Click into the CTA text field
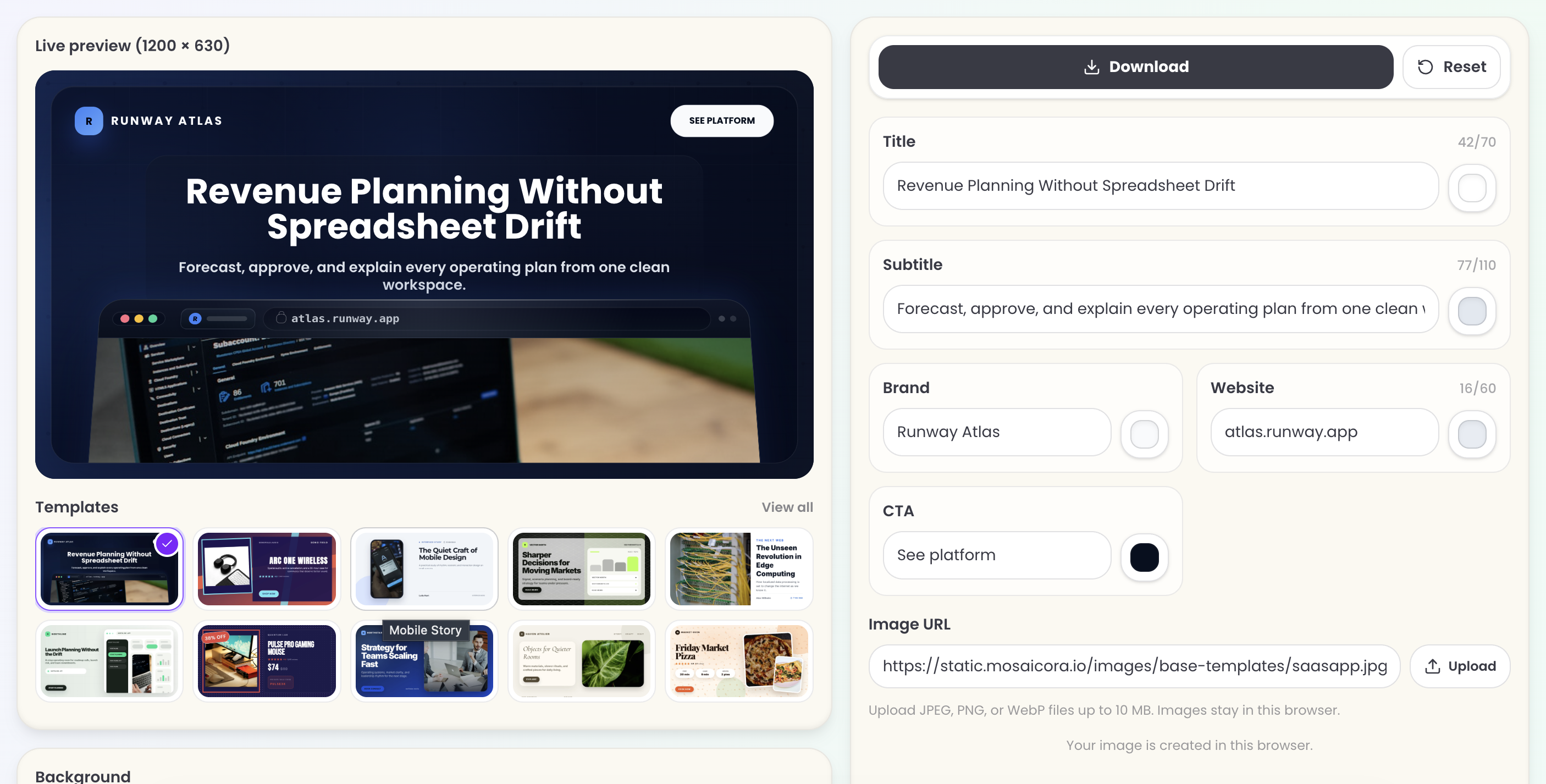Viewport: 1546px width, 784px height. point(996,555)
